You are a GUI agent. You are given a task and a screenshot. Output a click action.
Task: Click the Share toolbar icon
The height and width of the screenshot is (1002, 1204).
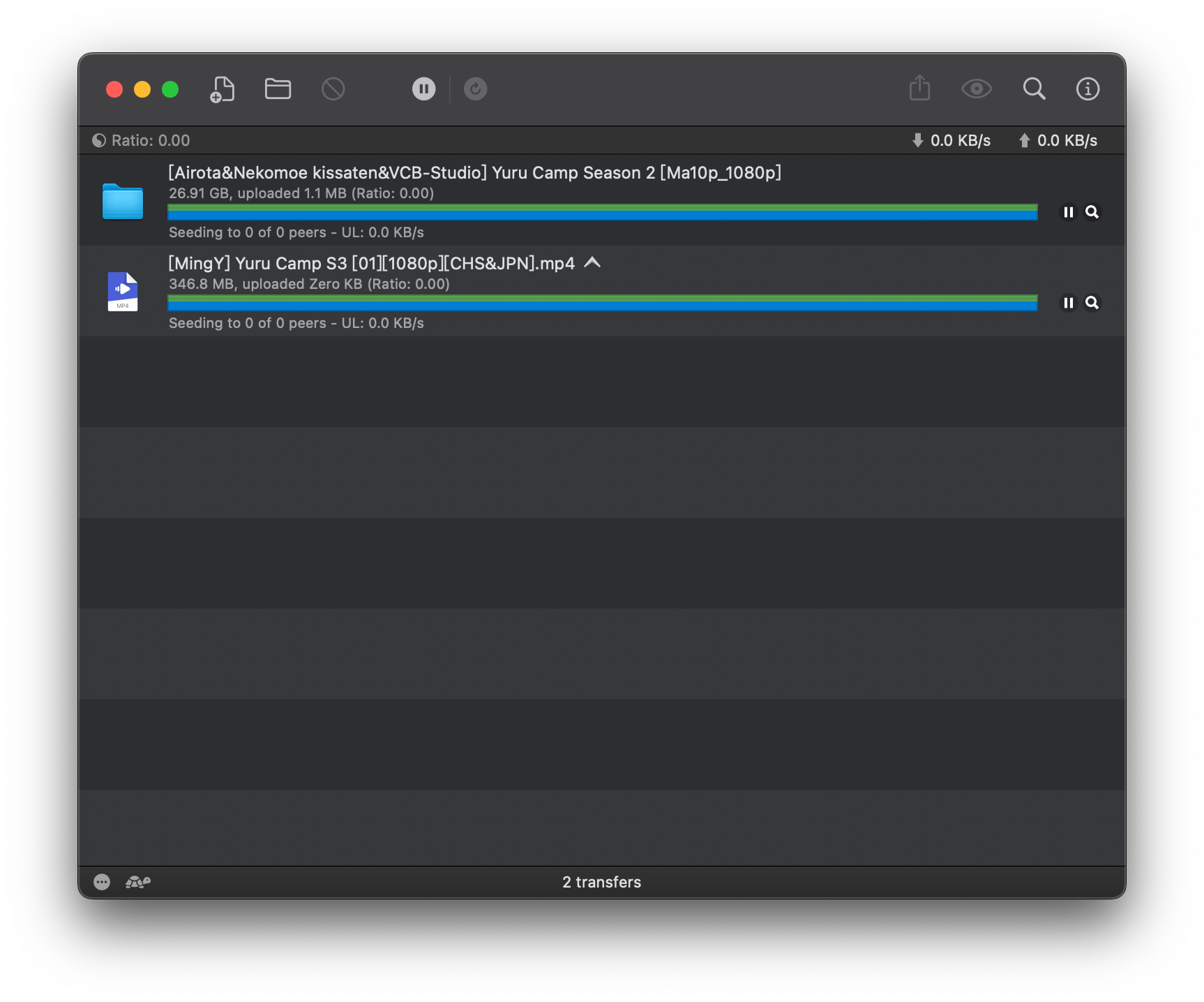pyautogui.click(x=919, y=89)
